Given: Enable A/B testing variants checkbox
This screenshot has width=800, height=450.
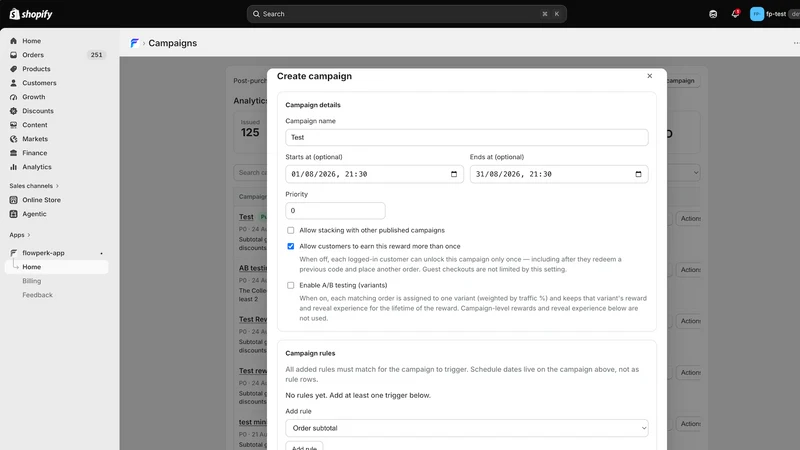Looking at the screenshot, I should [x=290, y=285].
